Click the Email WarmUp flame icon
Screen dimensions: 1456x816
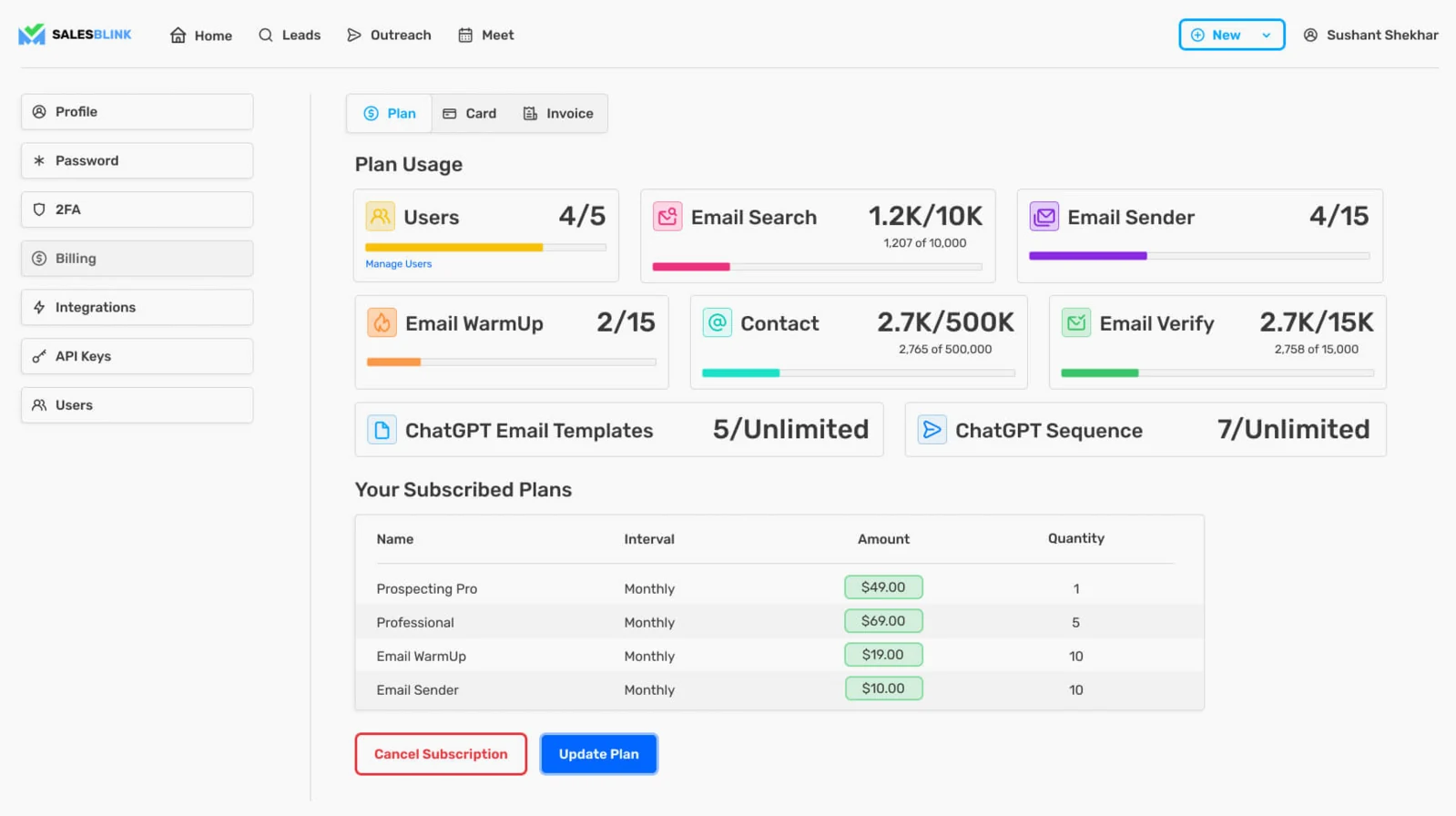pyautogui.click(x=382, y=322)
